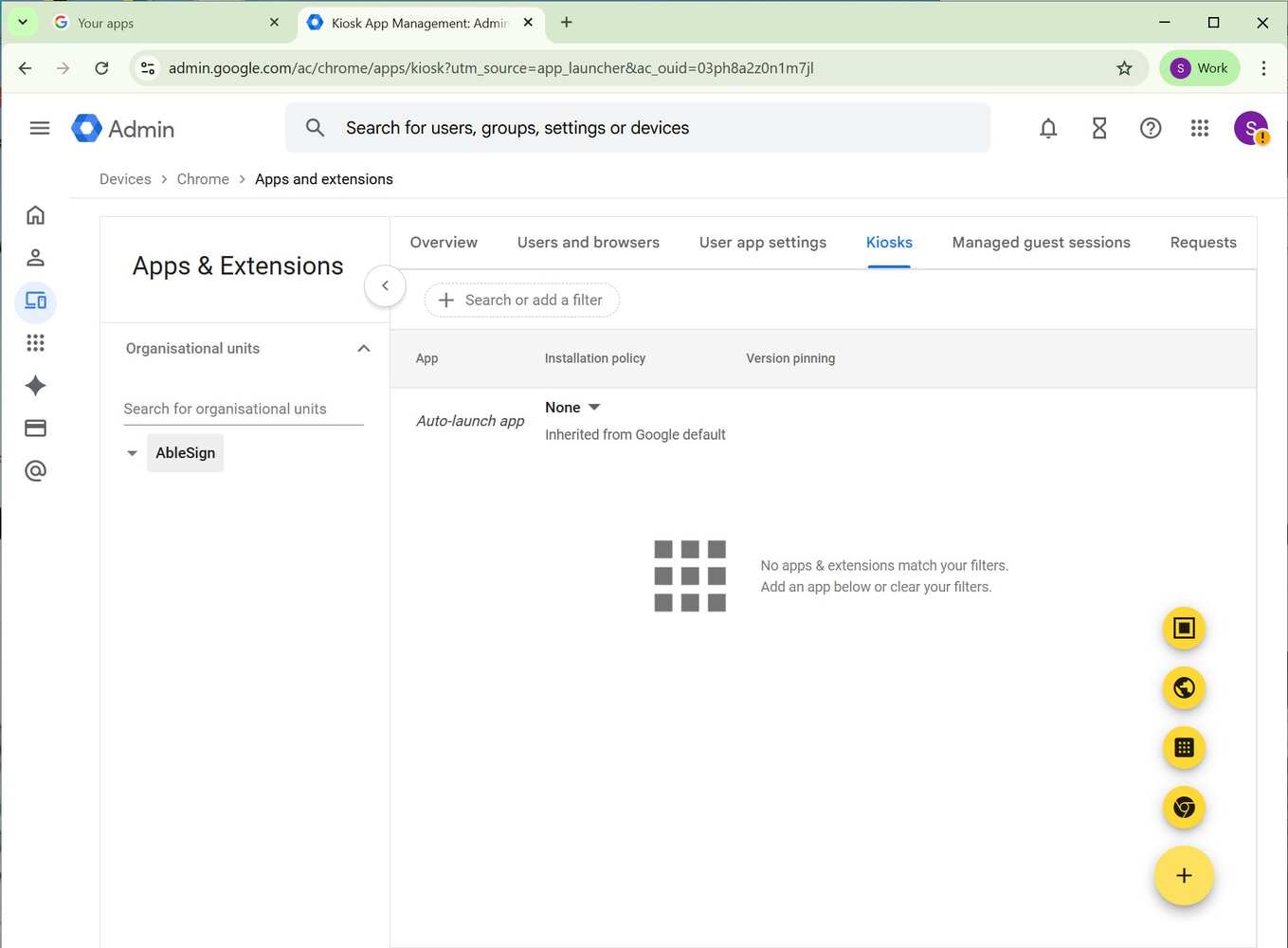Click the Search for organisational units field

[243, 409]
